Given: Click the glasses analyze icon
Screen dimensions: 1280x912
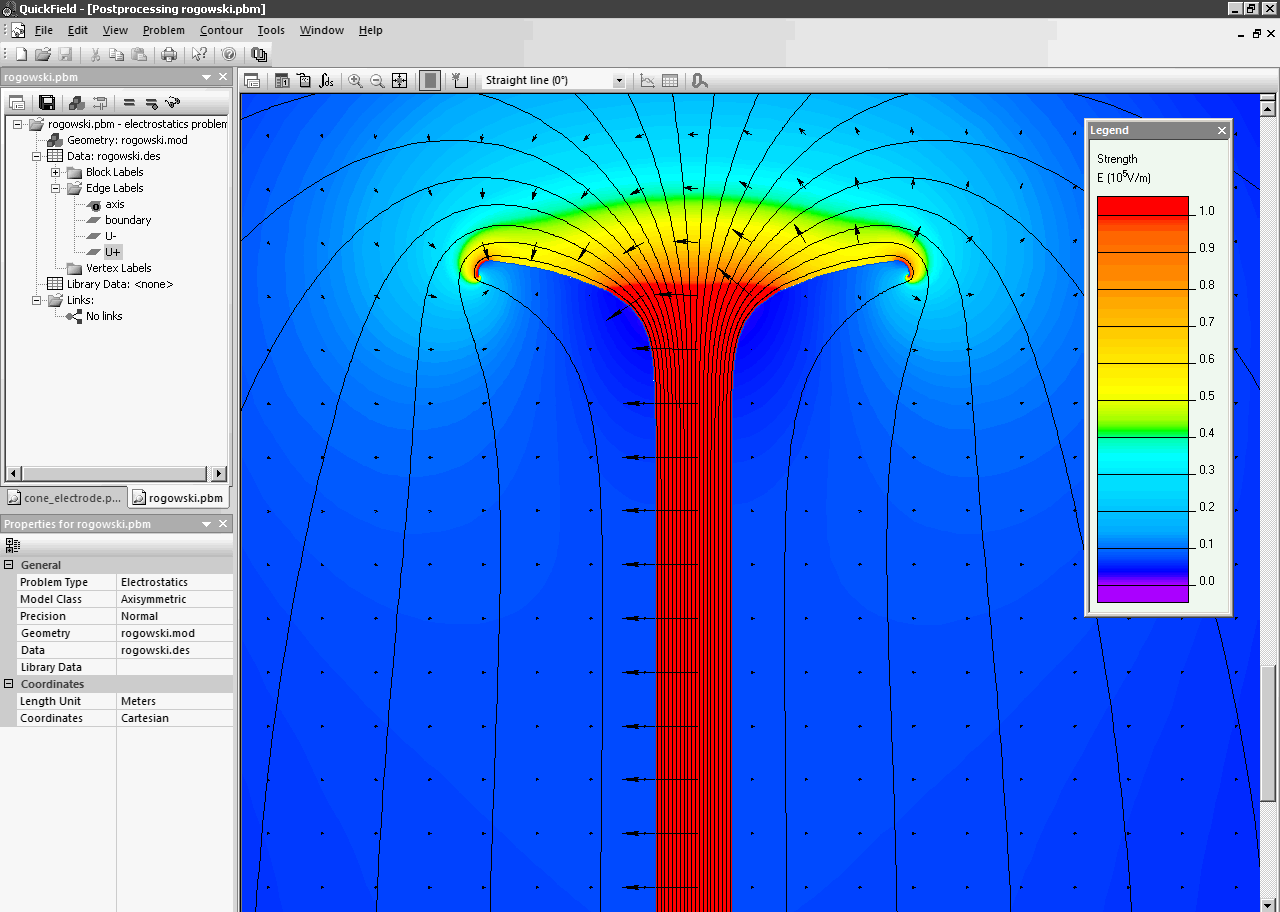Looking at the screenshot, I should [x=173, y=102].
